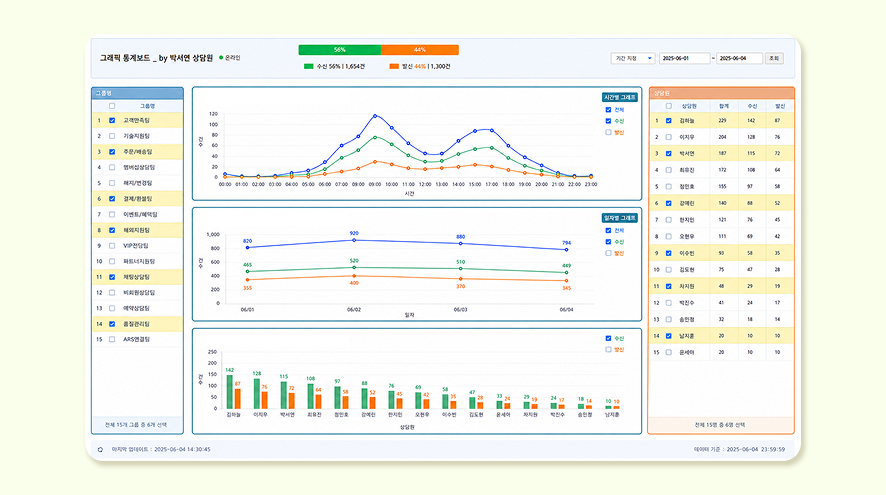Uncheck group row 6 결제/환불팀
The width and height of the screenshot is (886, 495).
112,199
